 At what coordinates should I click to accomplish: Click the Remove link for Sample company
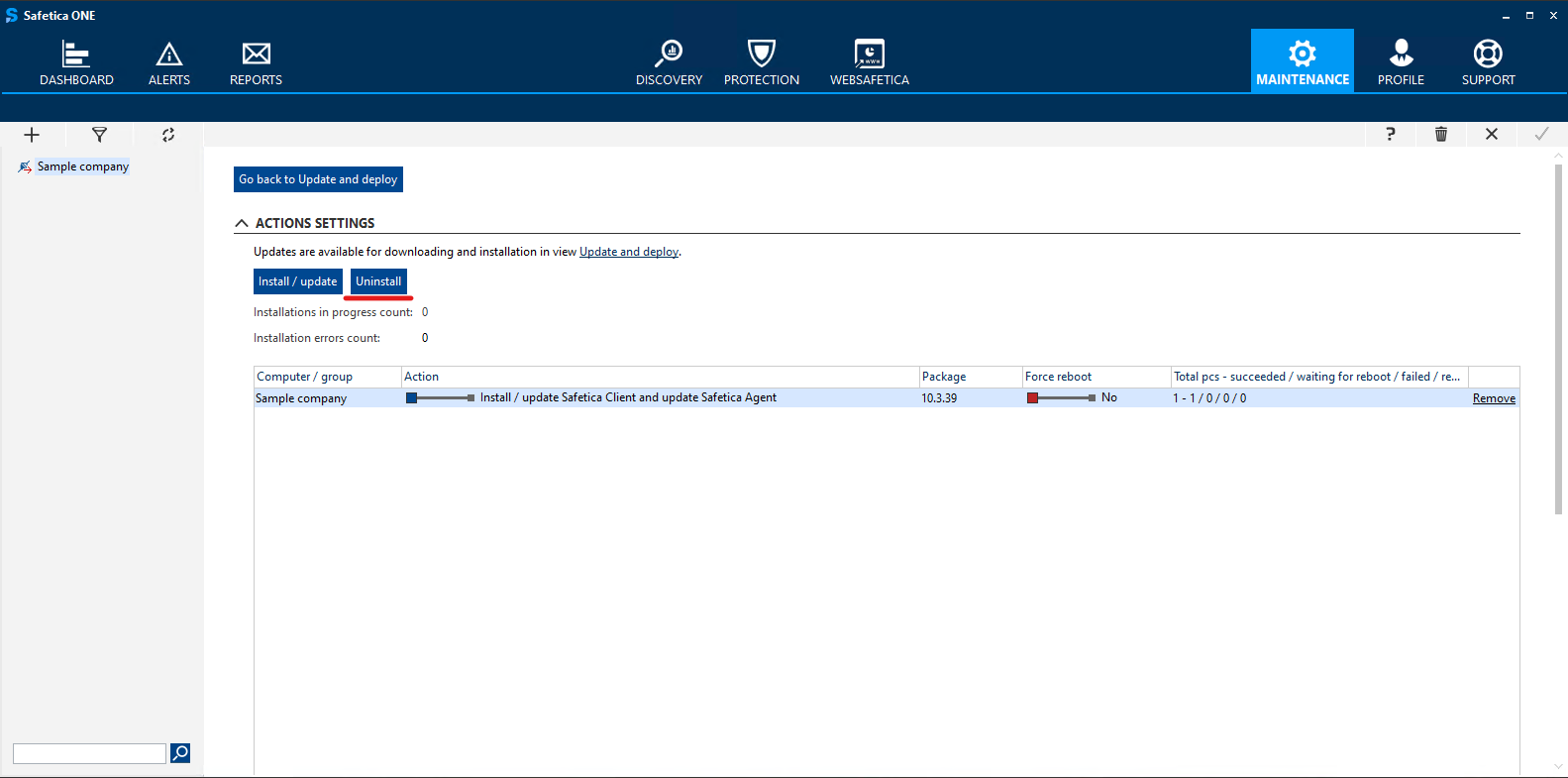coord(1494,398)
